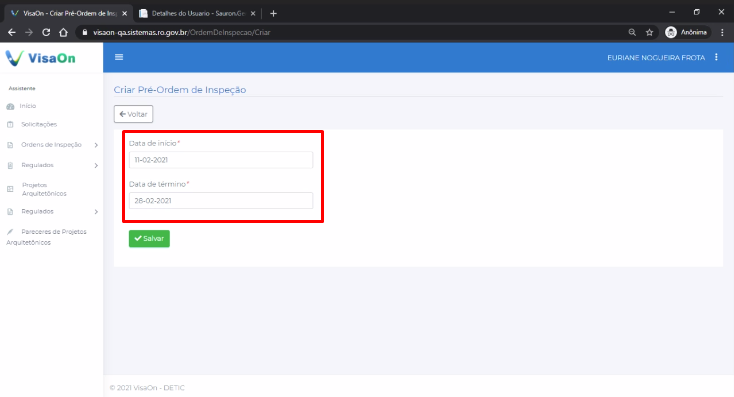
Task: Open Projetos Arquitetônicos menu item
Action: pos(44,189)
